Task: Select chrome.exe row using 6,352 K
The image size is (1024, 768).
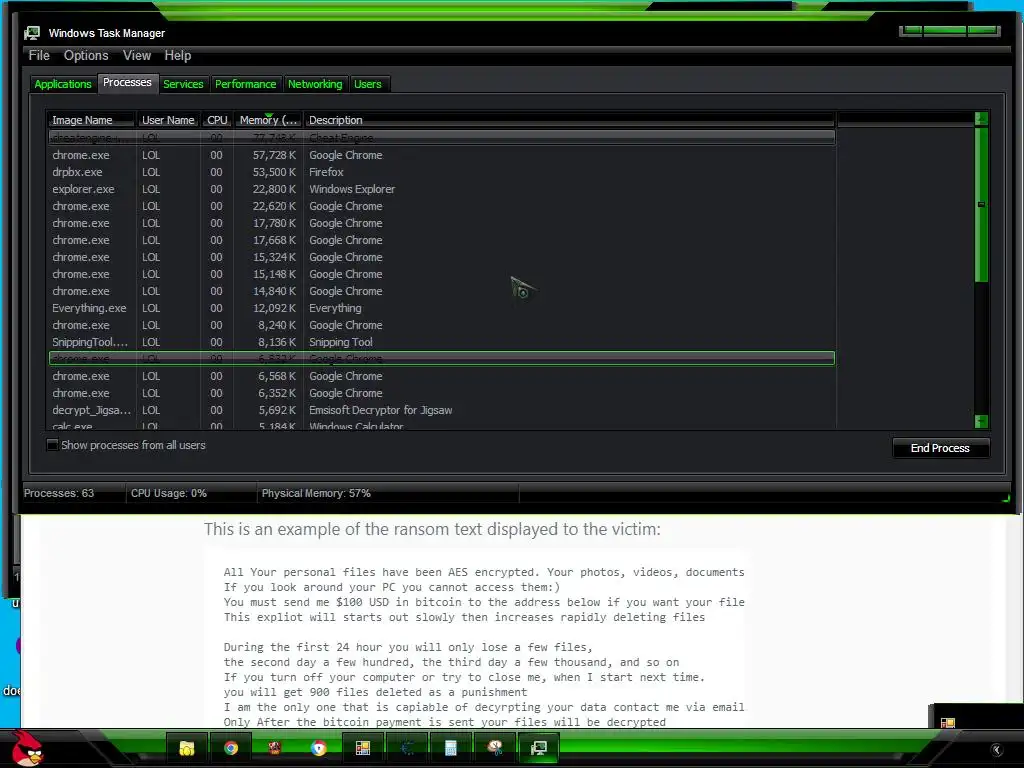Action: pyautogui.click(x=441, y=393)
